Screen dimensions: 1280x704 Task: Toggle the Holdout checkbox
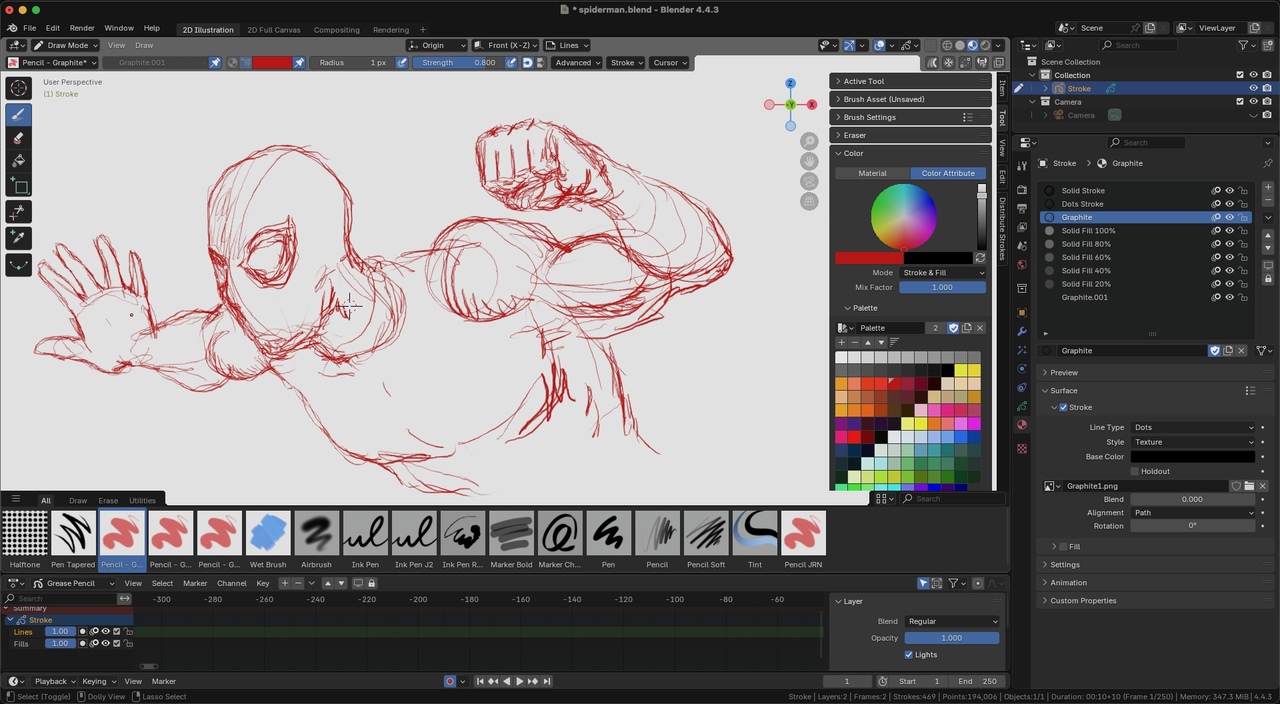point(1135,471)
